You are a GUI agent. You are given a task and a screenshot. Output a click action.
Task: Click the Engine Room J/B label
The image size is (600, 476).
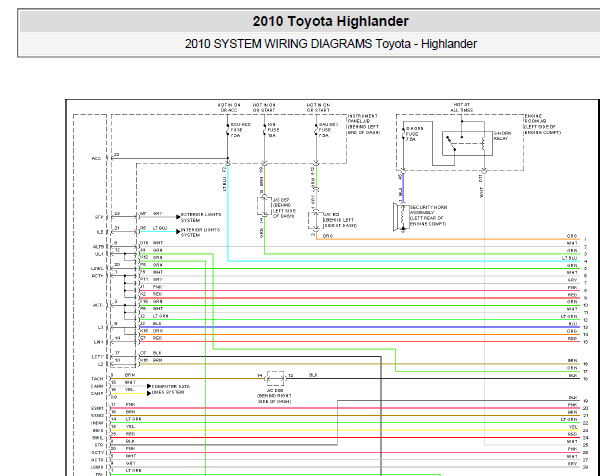point(542,124)
